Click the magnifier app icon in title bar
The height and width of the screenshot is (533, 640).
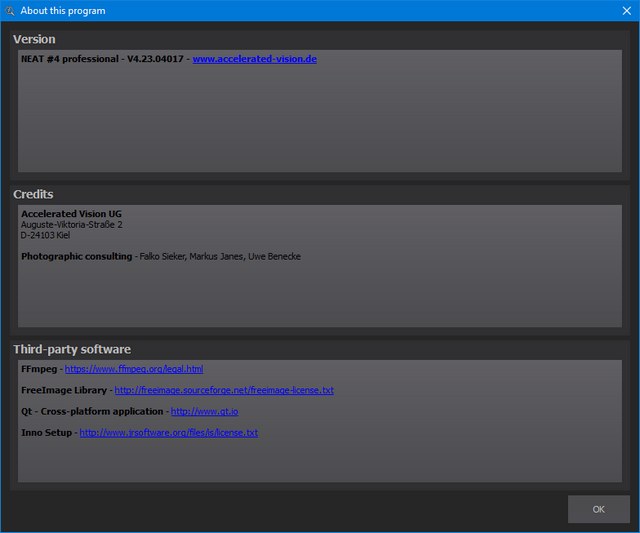[x=10, y=11]
